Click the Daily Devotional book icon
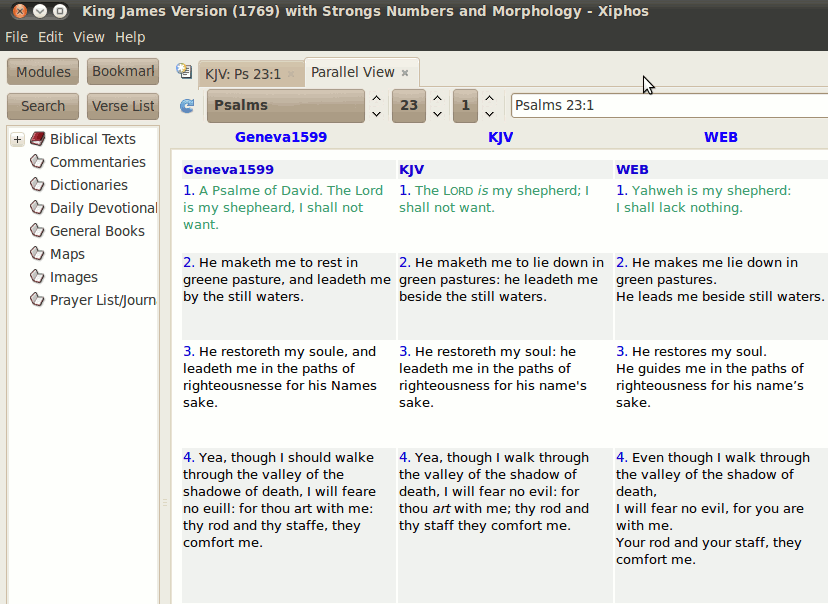This screenshot has height=604, width=828. tap(37, 207)
